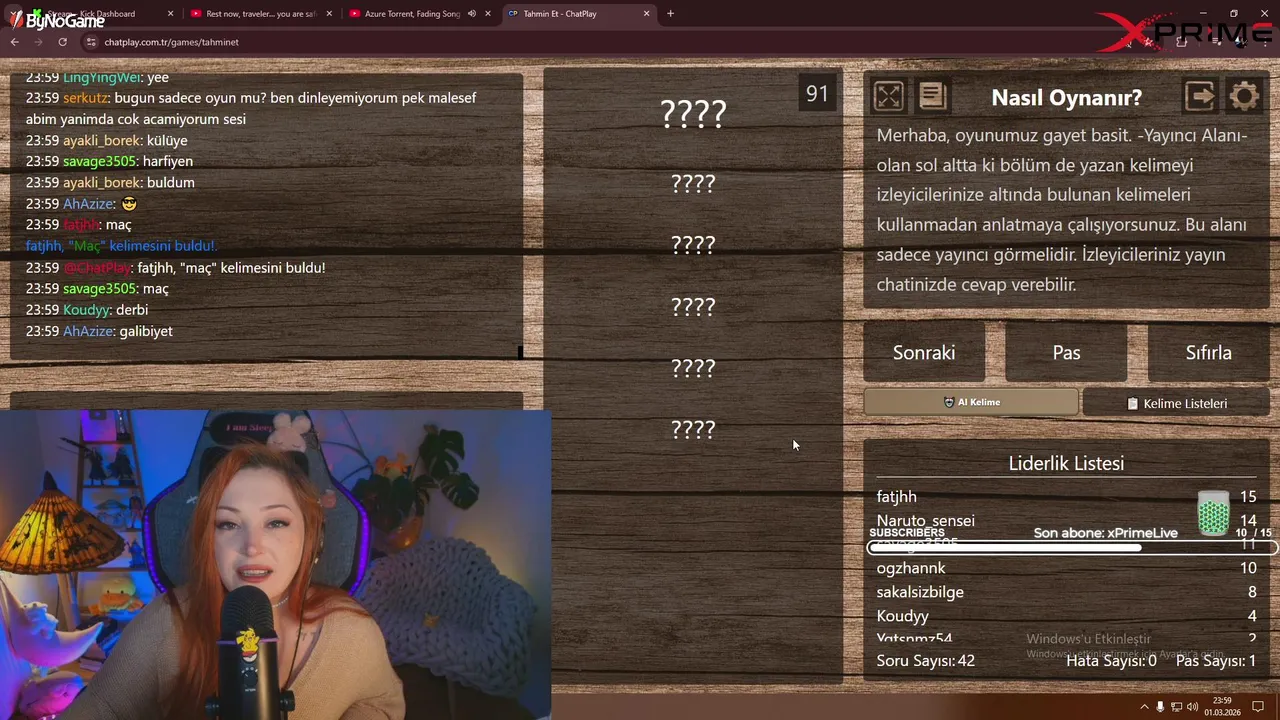Click the Pas button
The width and height of the screenshot is (1280, 720).
point(1066,352)
